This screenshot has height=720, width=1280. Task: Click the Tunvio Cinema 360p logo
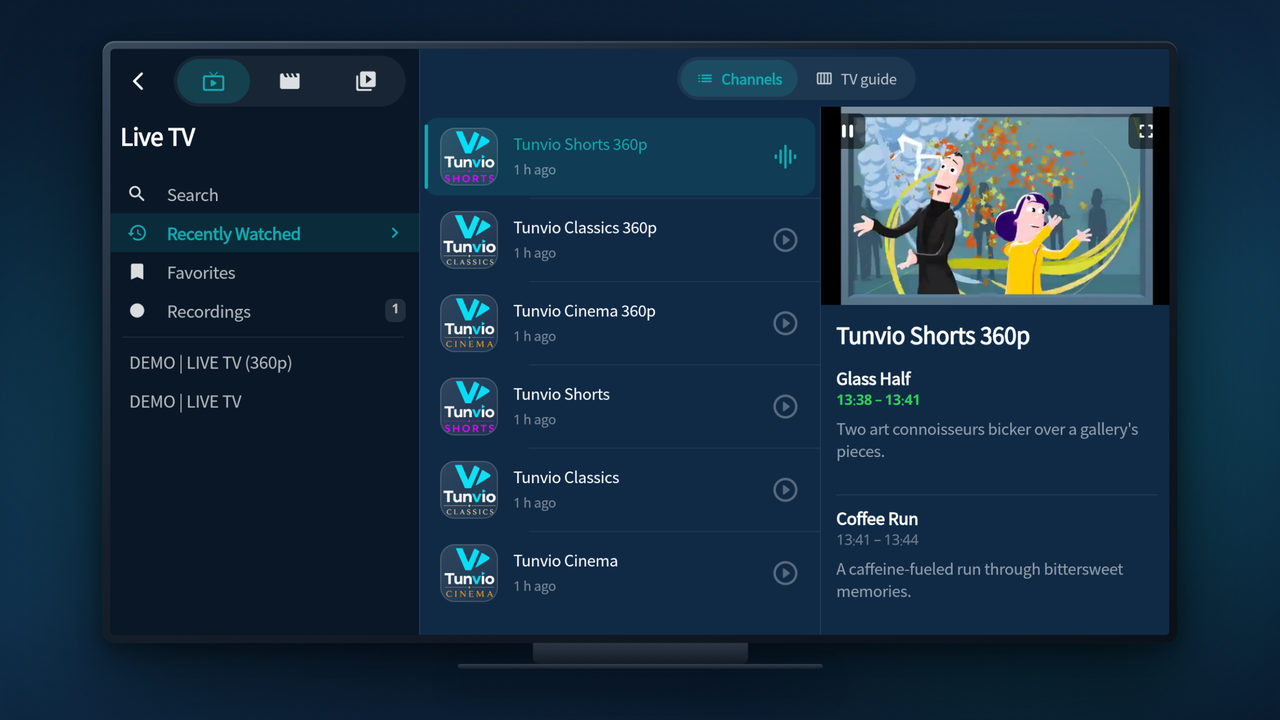(469, 323)
